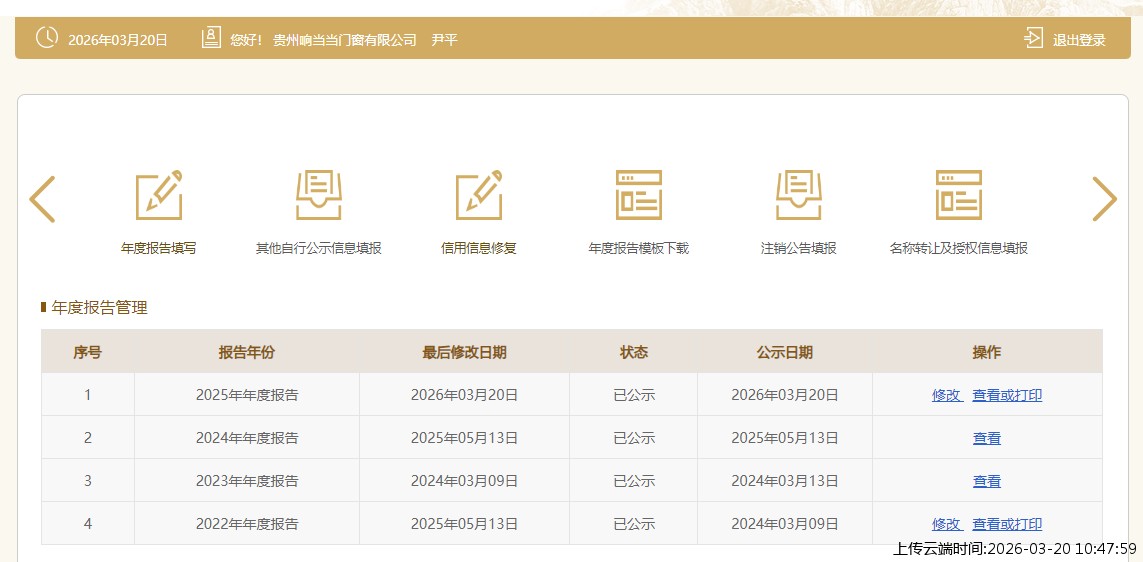The height and width of the screenshot is (562, 1143).
Task: Click the 年度报告模板下载 icon
Action: point(639,196)
